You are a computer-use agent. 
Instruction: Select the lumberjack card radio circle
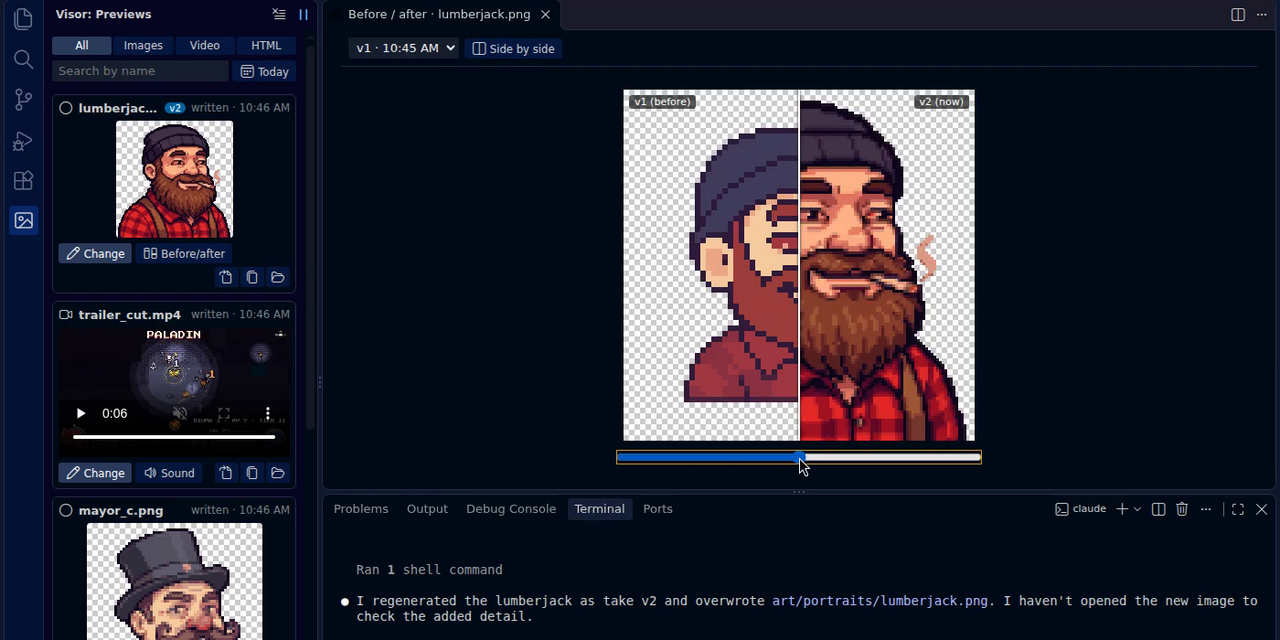[x=66, y=108]
